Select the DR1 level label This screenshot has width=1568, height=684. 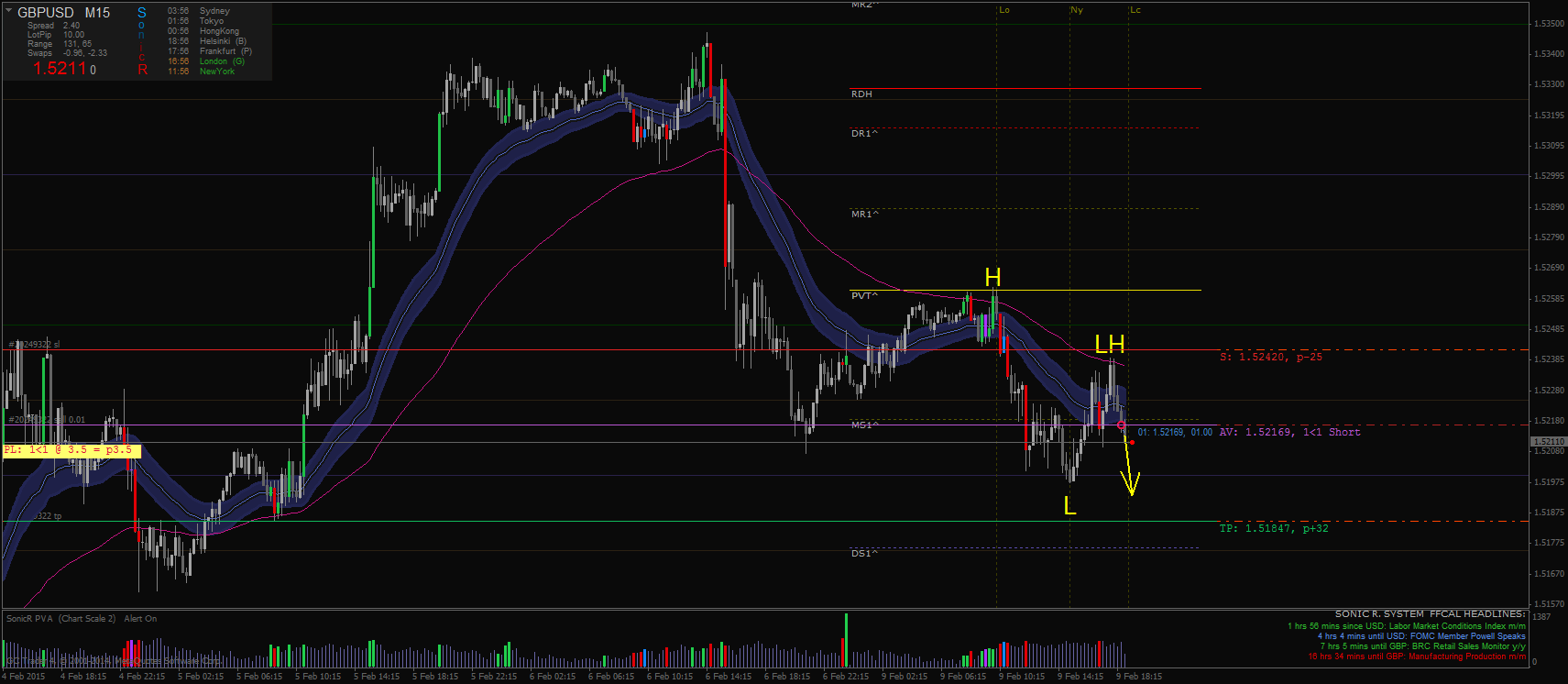point(864,134)
